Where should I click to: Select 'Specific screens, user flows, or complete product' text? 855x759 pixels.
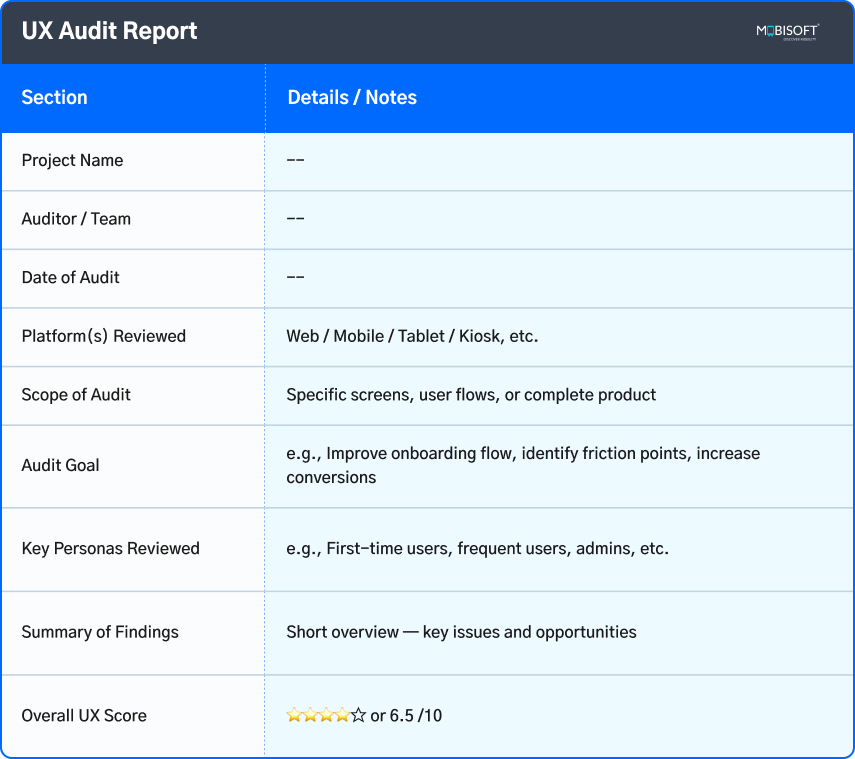point(471,394)
